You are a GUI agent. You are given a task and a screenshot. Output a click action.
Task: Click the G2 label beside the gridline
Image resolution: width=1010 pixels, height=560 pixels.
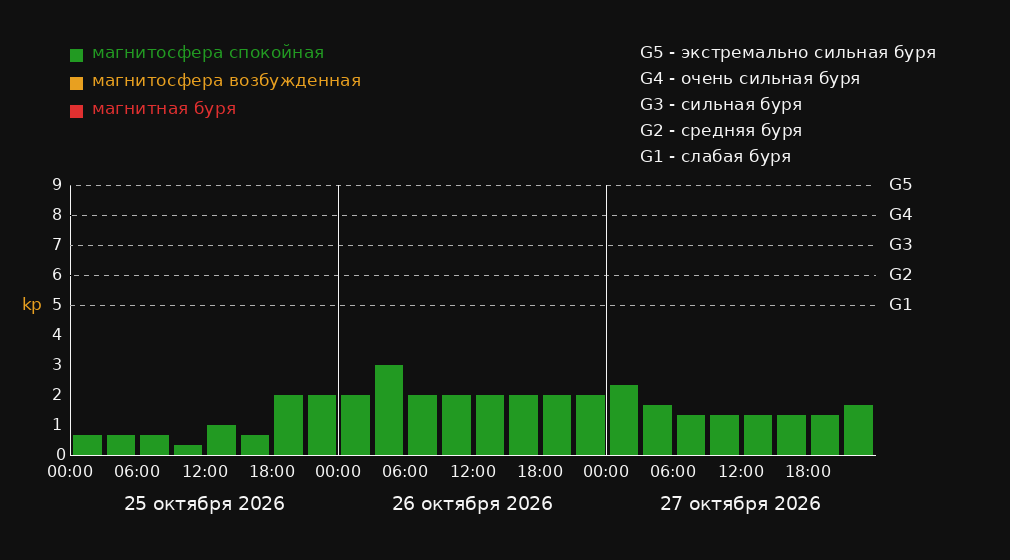click(900, 275)
